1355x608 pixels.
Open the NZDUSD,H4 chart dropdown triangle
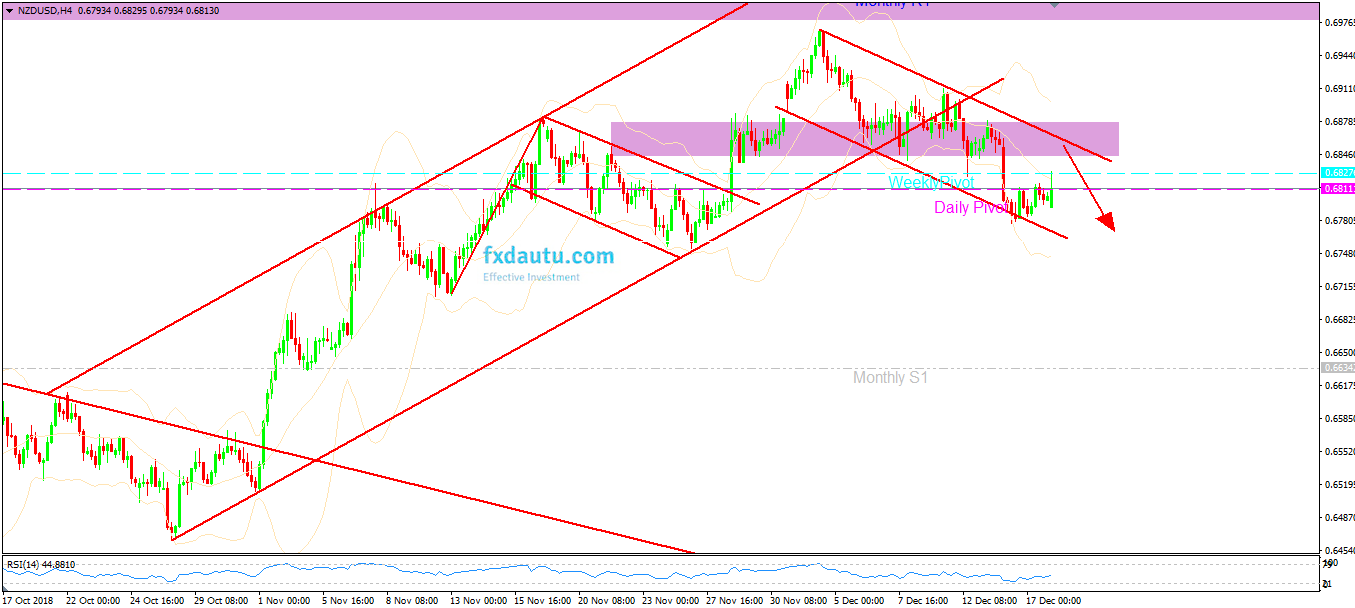[x=9, y=10]
